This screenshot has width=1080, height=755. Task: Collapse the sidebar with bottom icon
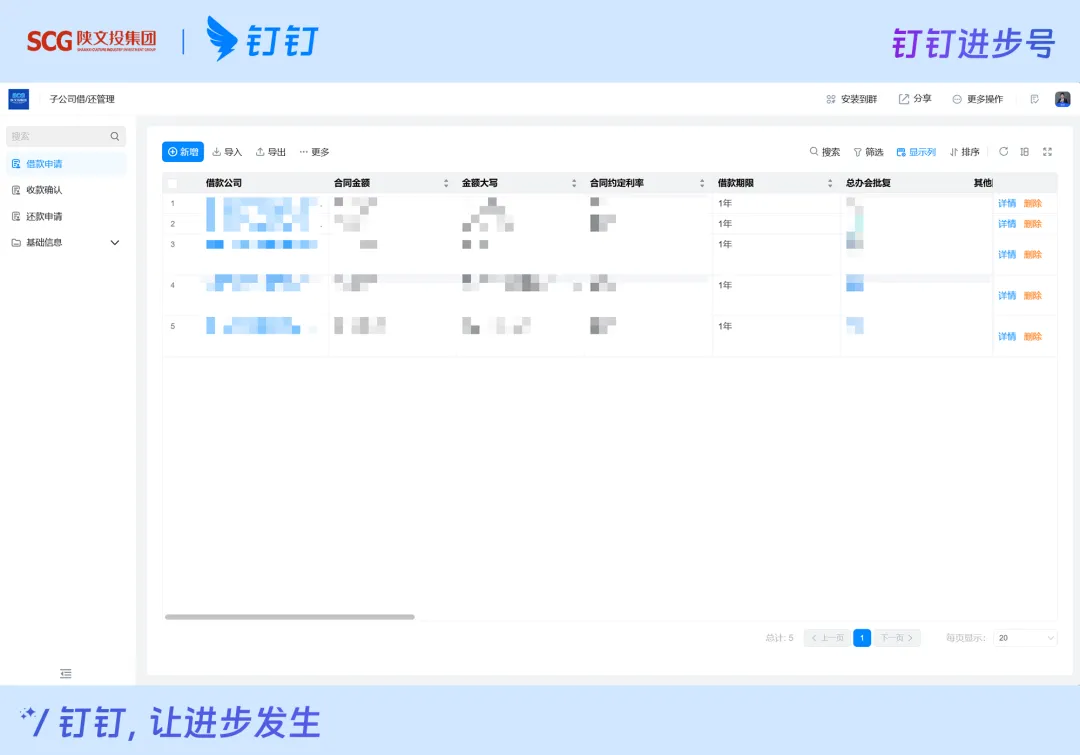pyautogui.click(x=65, y=674)
